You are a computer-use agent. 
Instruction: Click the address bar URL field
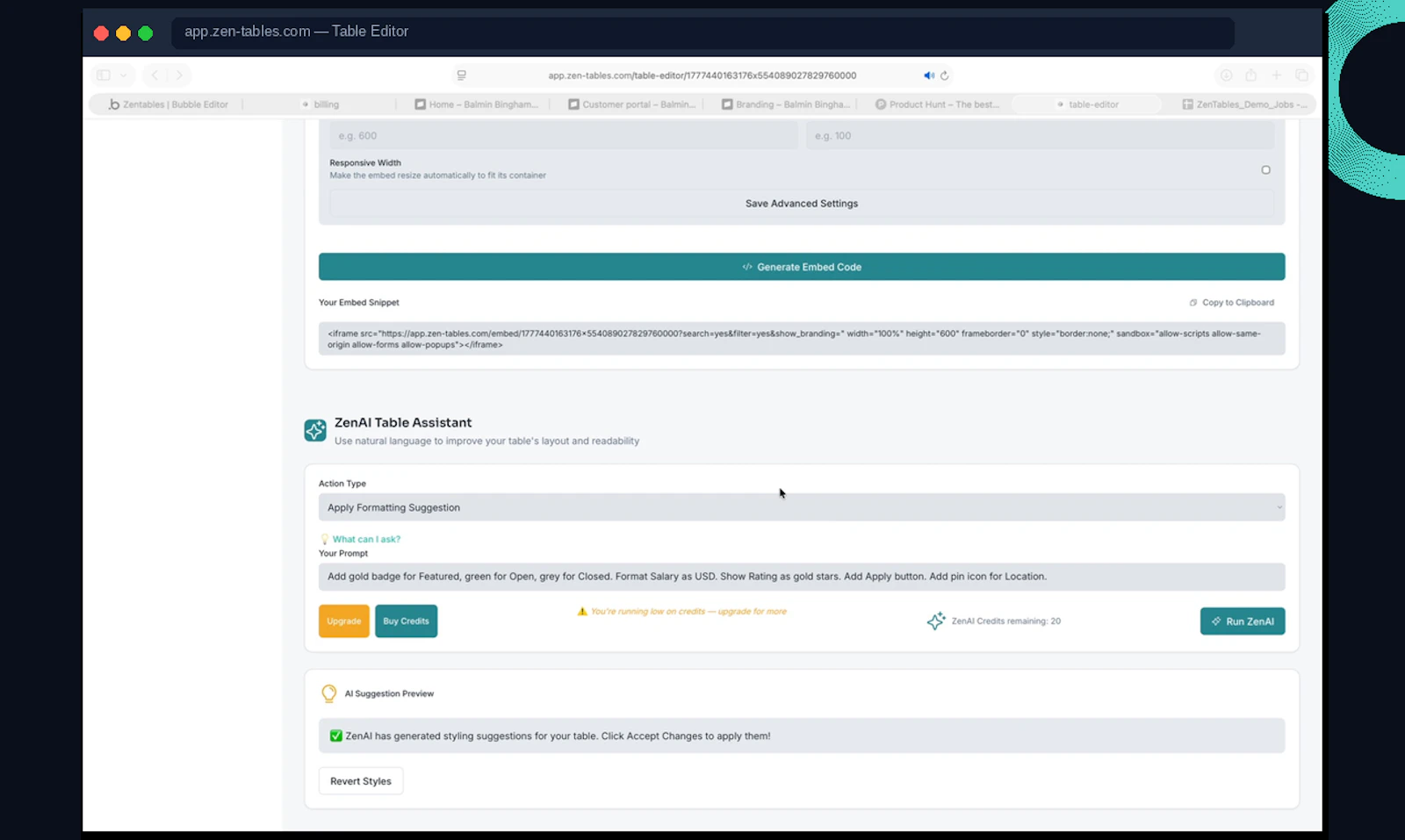click(x=702, y=75)
